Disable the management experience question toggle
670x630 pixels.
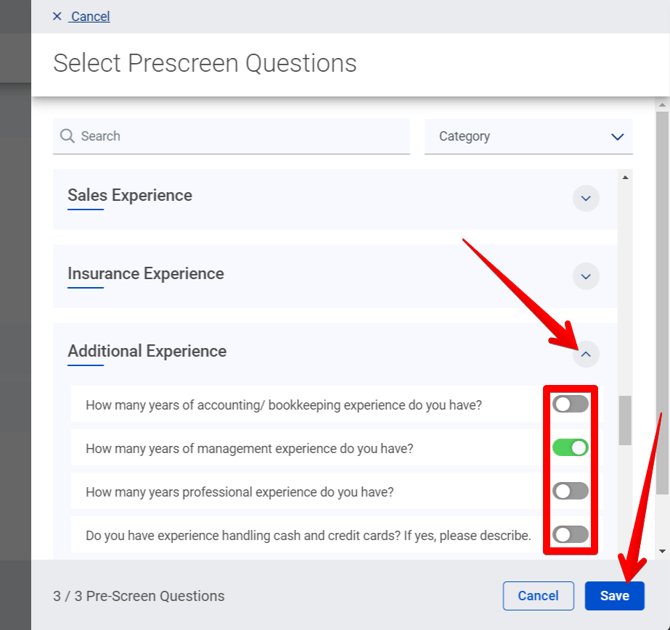coord(571,448)
